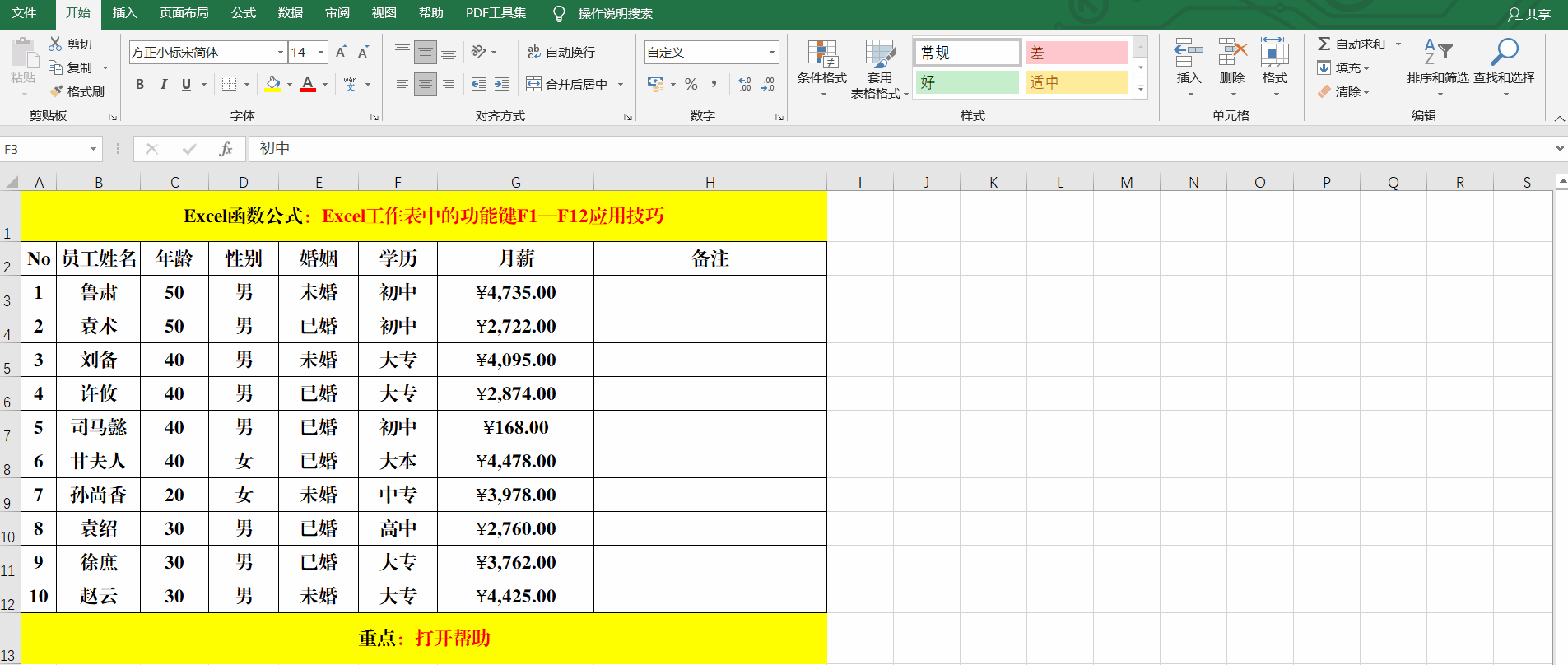Switch to the 插入 ribbon tab
The image size is (1568, 665).
(x=125, y=13)
